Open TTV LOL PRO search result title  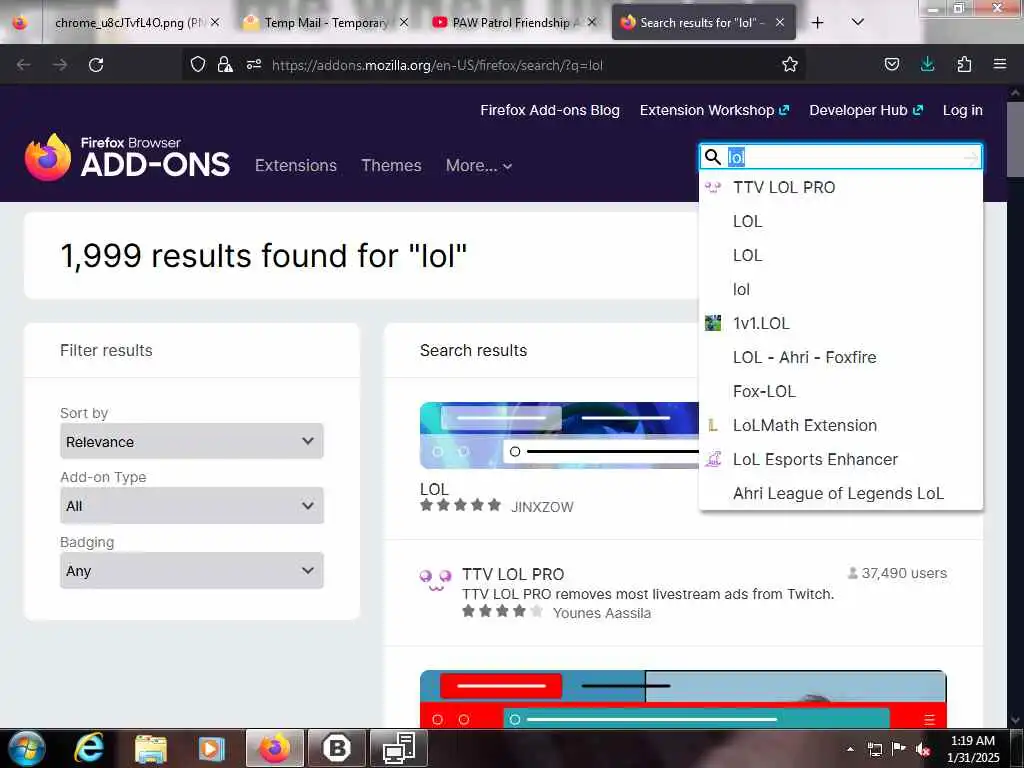[x=513, y=574]
